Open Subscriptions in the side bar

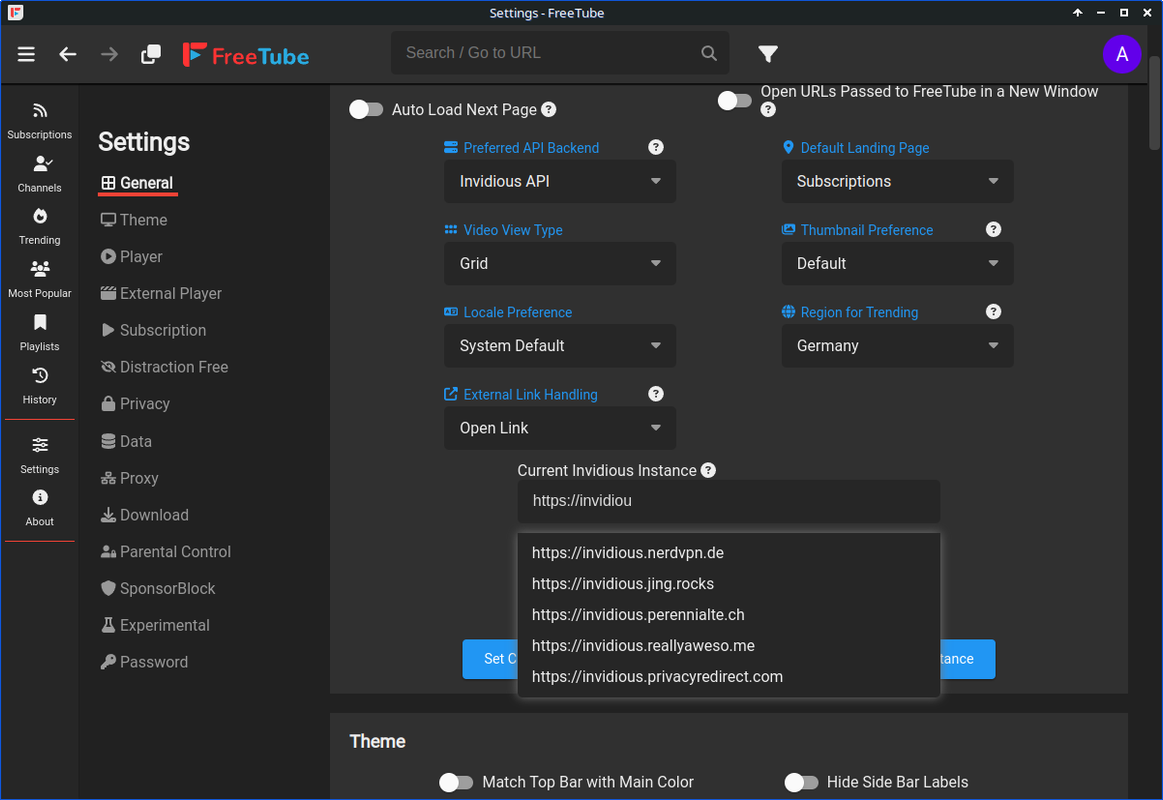click(x=39, y=121)
